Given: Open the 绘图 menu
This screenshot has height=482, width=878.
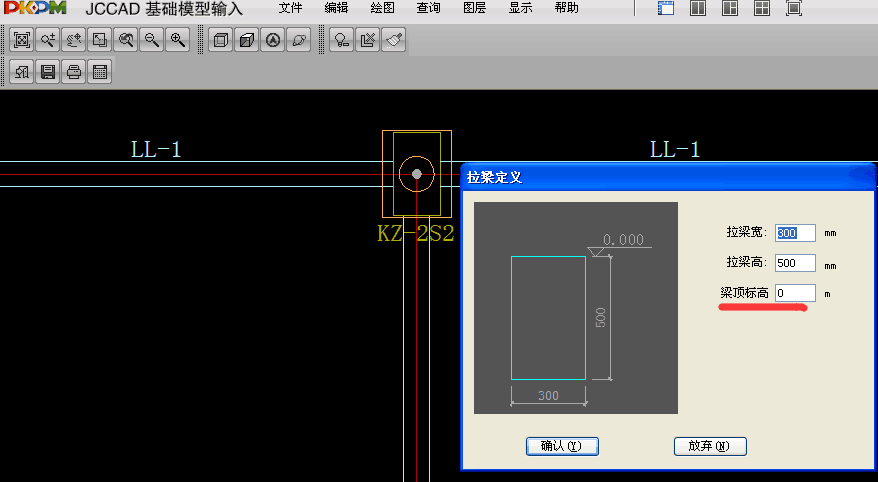Looking at the screenshot, I should point(382,8).
